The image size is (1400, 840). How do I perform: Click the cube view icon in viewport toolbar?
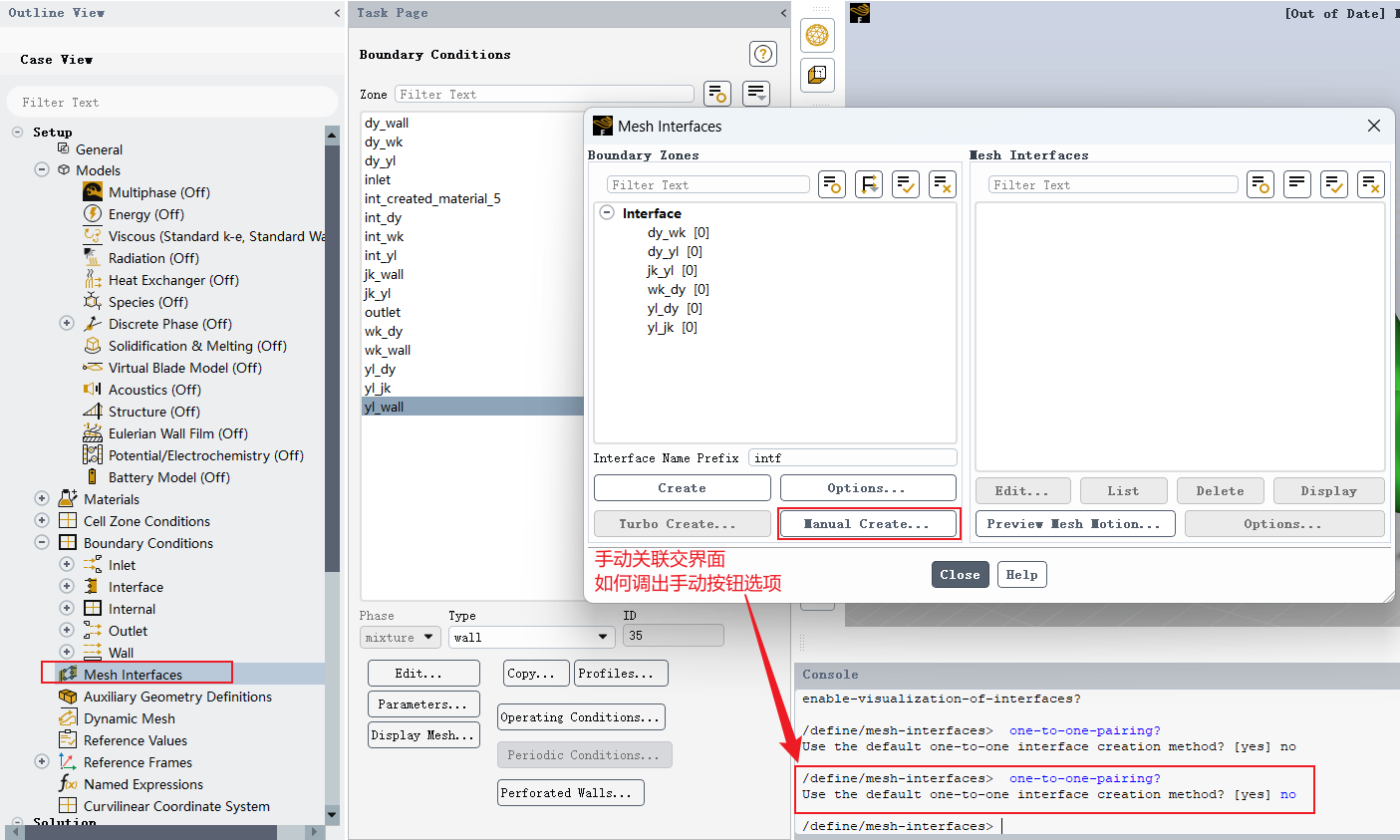coord(817,75)
